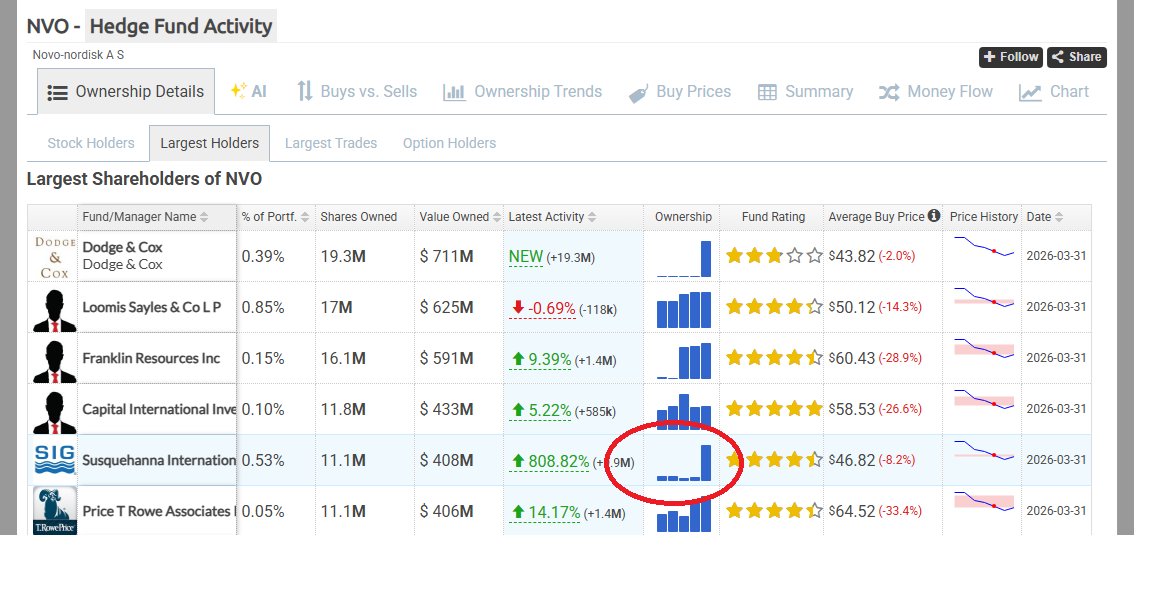1150x608 pixels.
Task: Open Buys vs. Sells tab
Action: (x=357, y=92)
